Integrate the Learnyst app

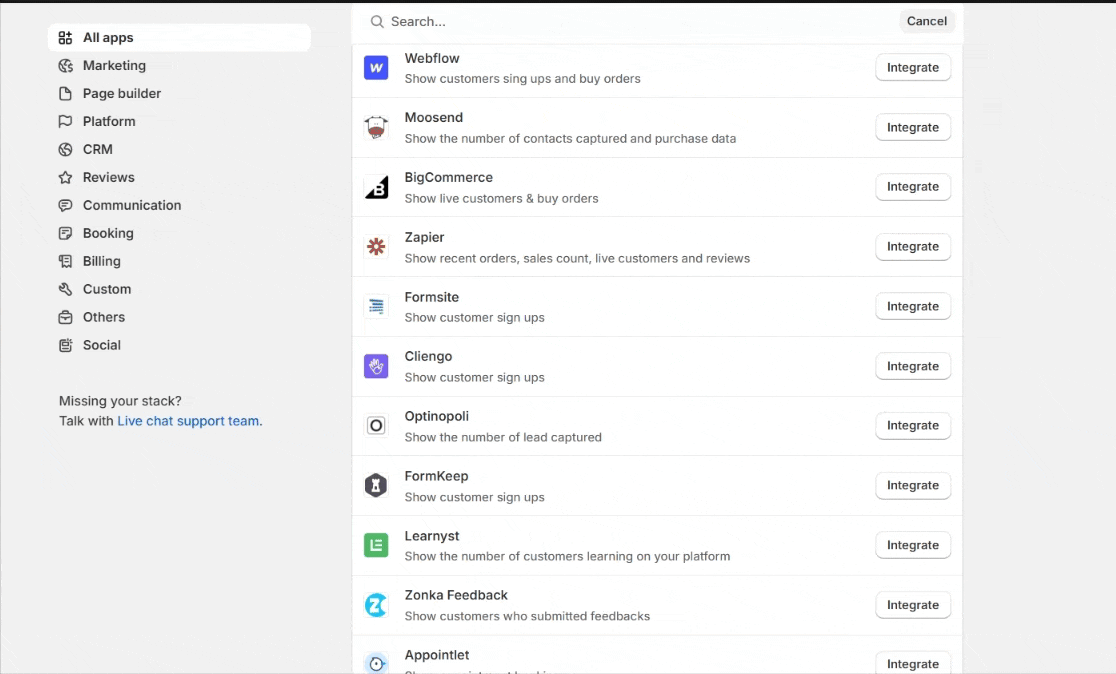(x=913, y=545)
